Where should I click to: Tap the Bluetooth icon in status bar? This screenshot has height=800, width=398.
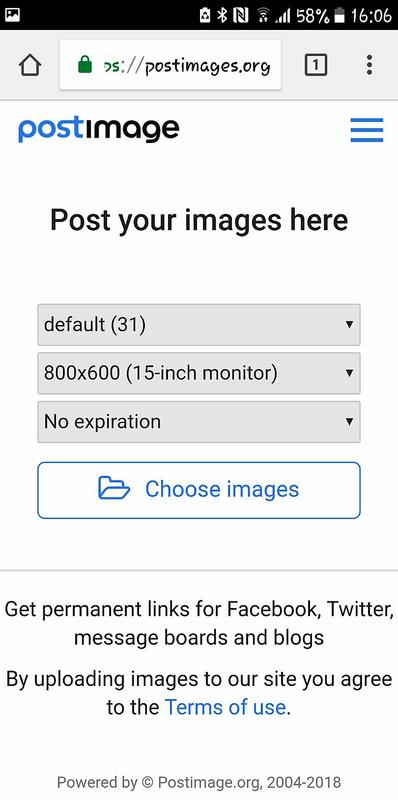point(222,15)
